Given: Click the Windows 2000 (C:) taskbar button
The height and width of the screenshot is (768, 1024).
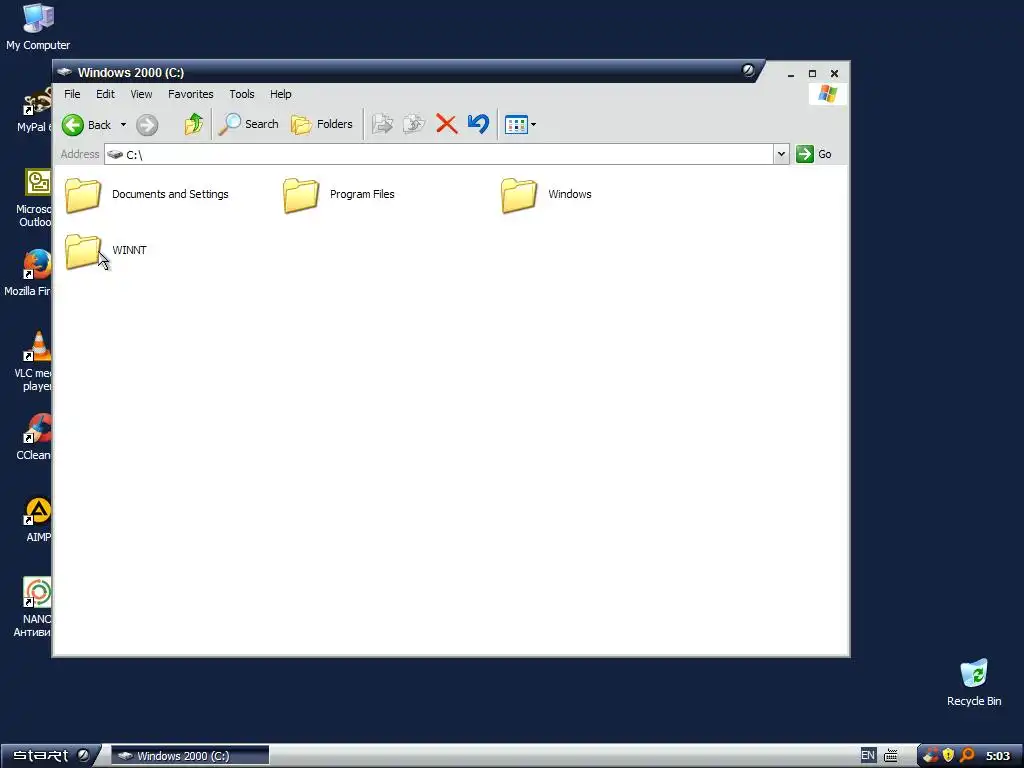Looking at the screenshot, I should click(190, 756).
